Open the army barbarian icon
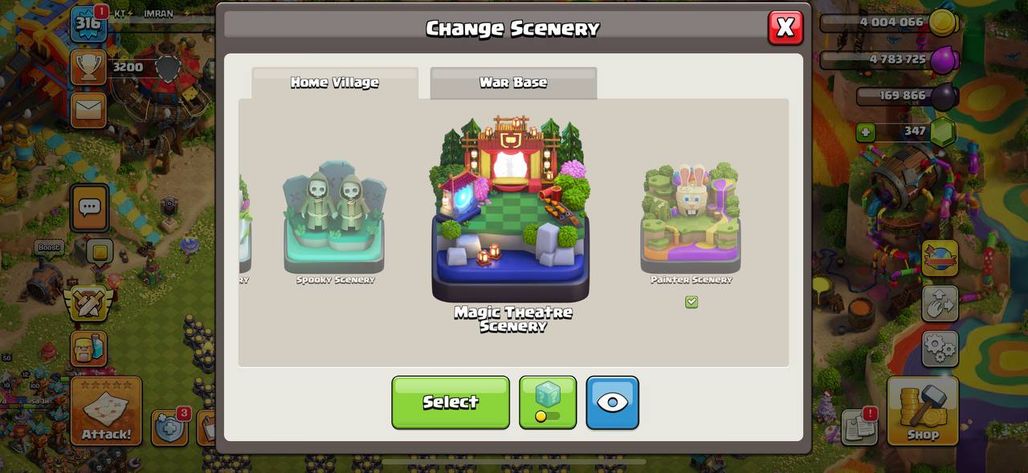Viewport: 1028px width, 473px height. click(89, 348)
